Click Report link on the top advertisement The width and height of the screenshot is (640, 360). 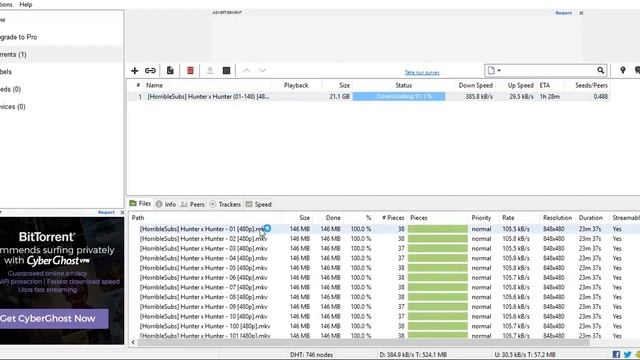(x=563, y=13)
